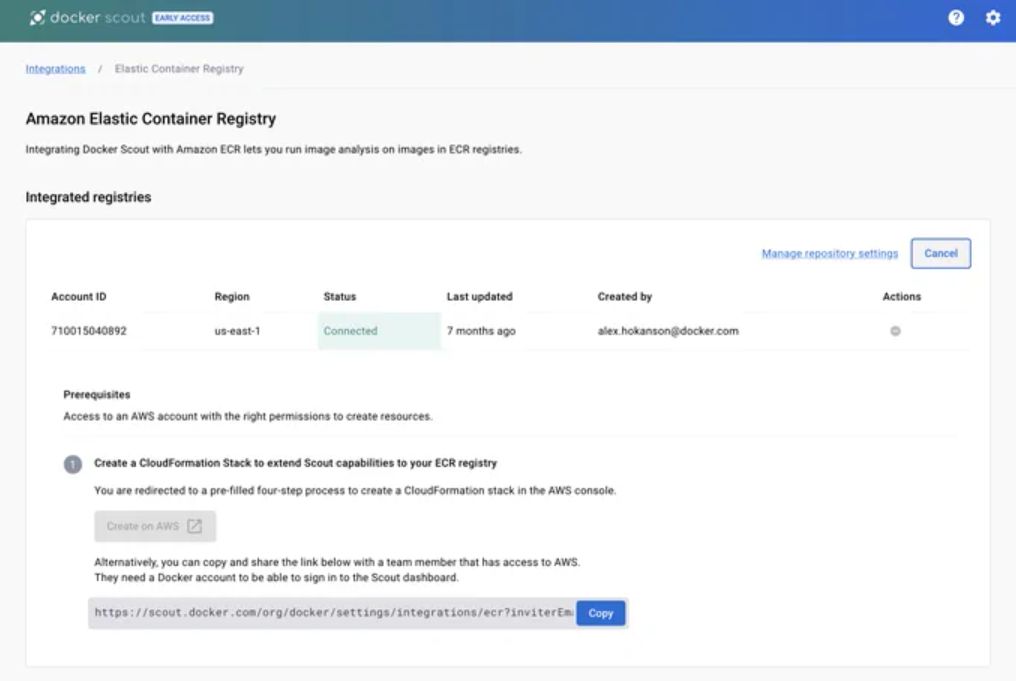This screenshot has height=681, width=1016.
Task: Click the Status column header
Action: (x=340, y=297)
